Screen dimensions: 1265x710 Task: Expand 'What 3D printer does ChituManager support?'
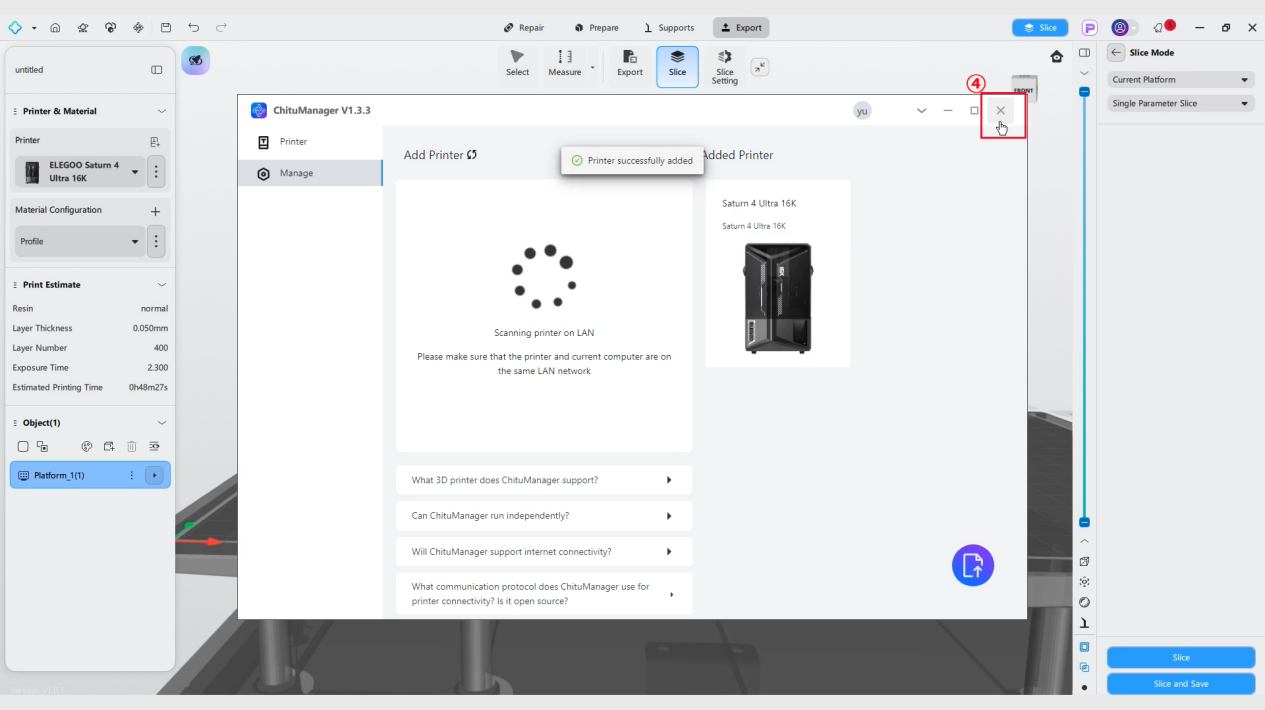point(544,480)
